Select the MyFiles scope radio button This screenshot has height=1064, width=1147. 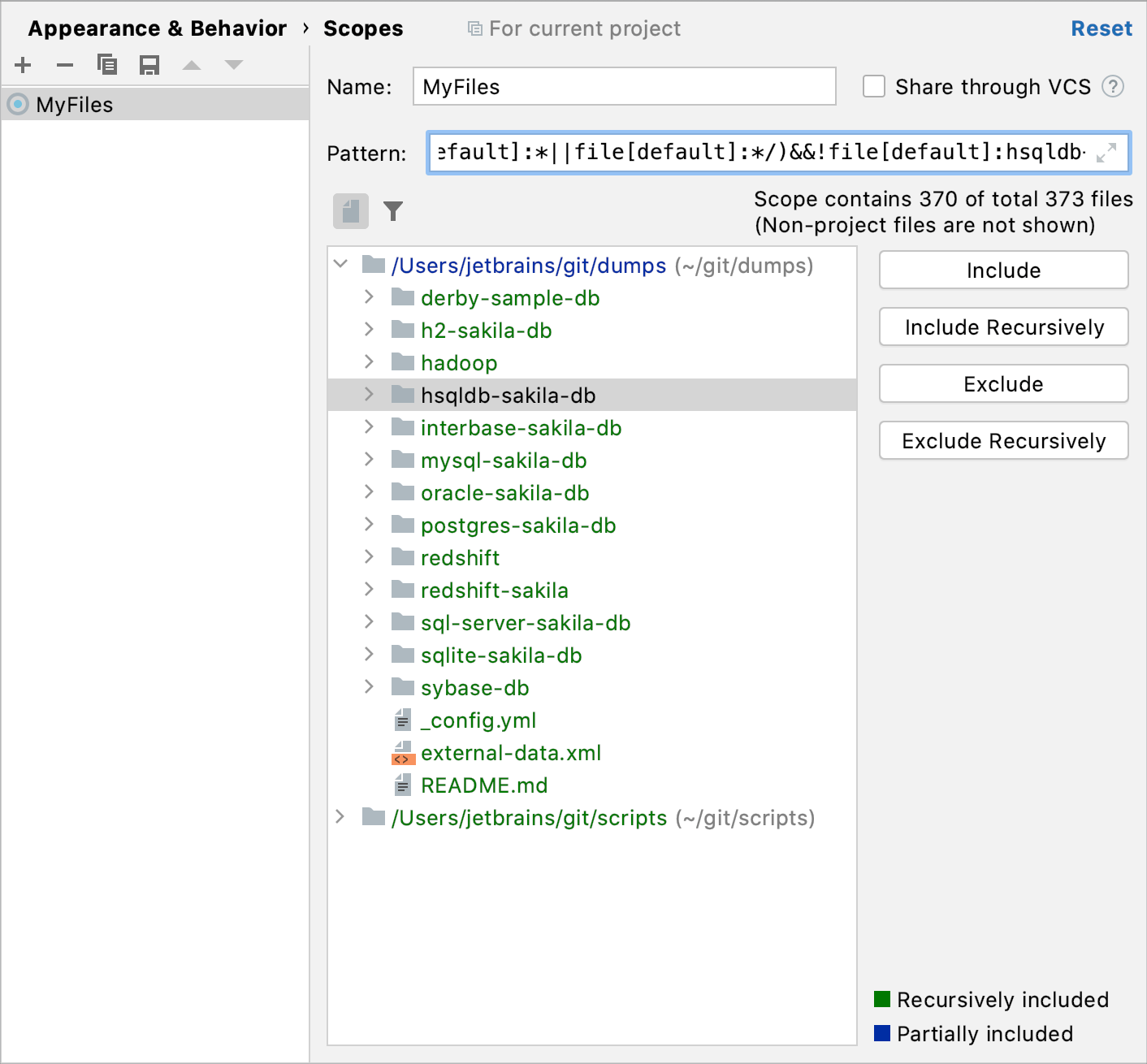coord(17,104)
